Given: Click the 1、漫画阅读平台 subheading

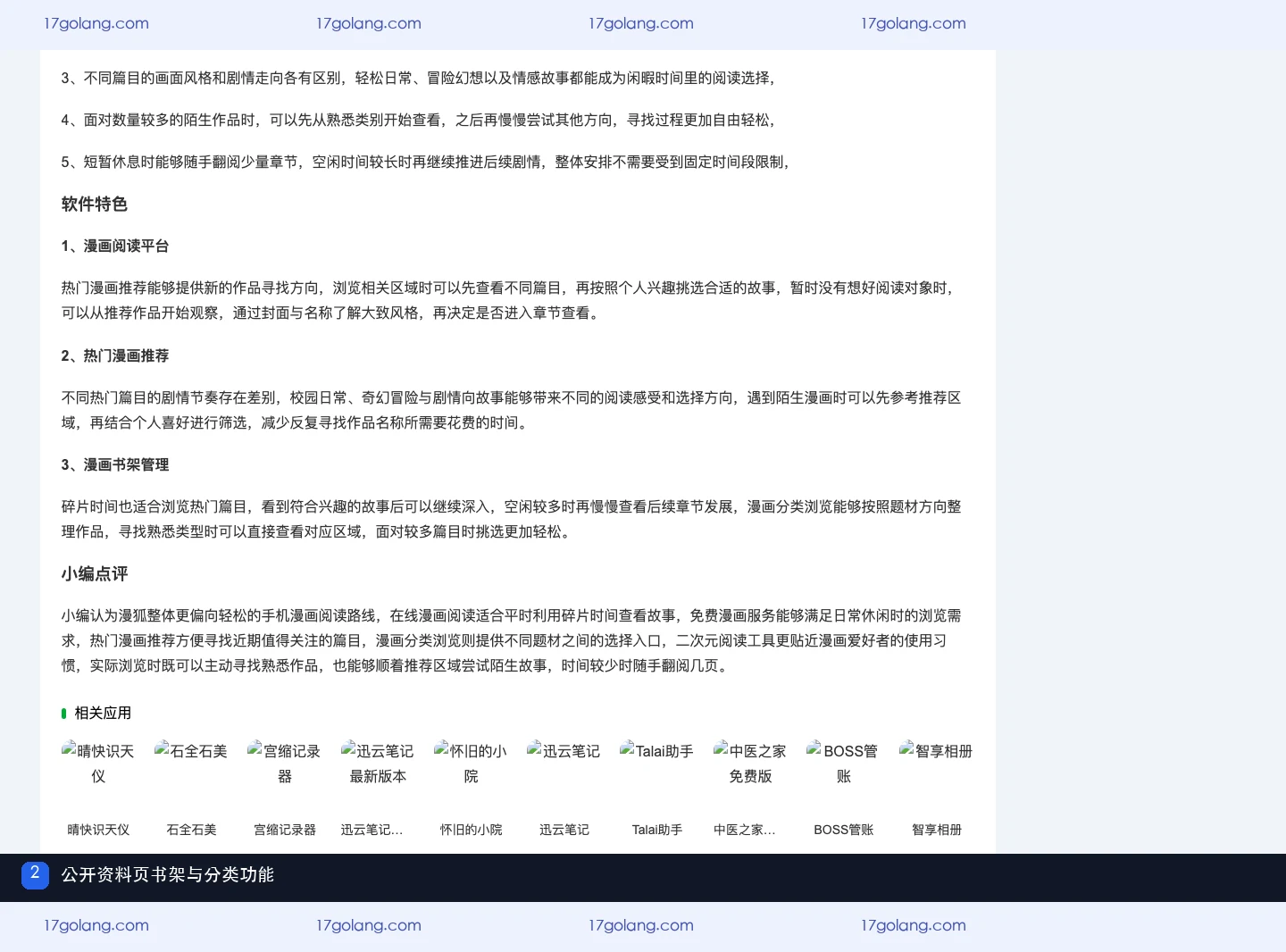Looking at the screenshot, I should click(115, 246).
